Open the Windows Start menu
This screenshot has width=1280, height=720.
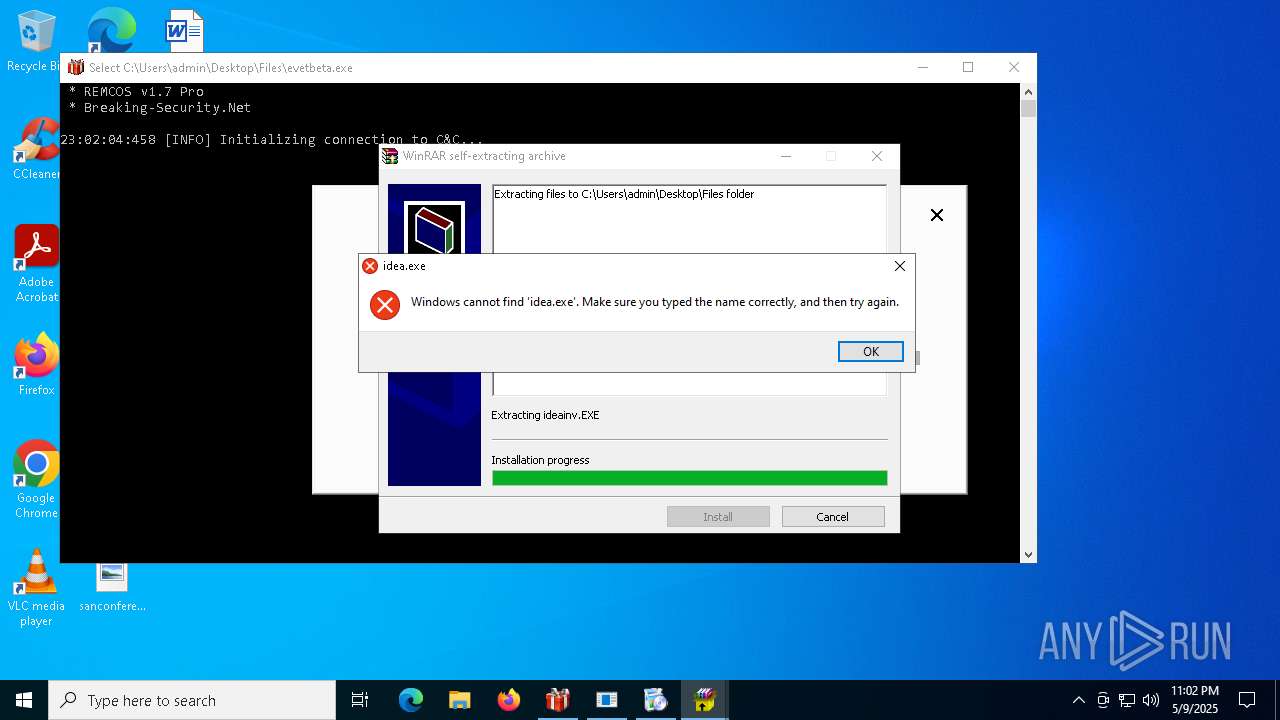pyautogui.click(x=24, y=700)
